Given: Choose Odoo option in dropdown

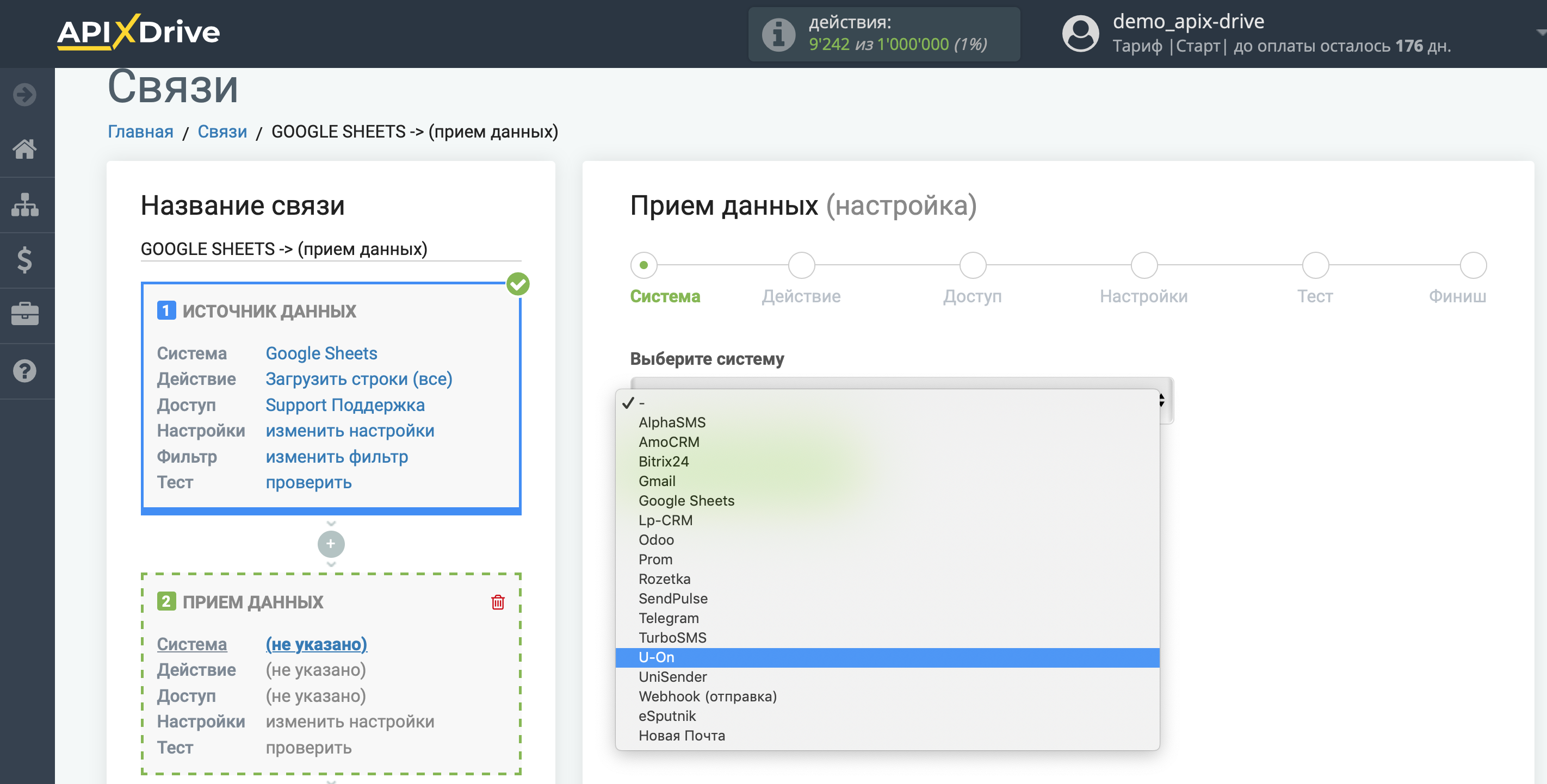Looking at the screenshot, I should pos(887,540).
